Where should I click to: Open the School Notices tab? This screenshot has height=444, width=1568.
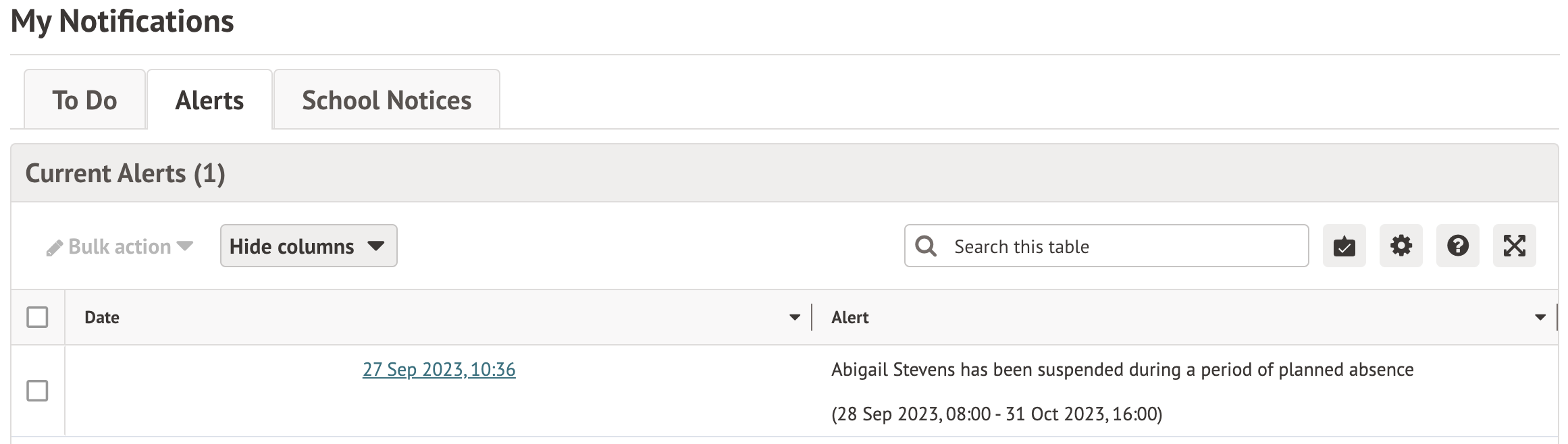[x=387, y=99]
